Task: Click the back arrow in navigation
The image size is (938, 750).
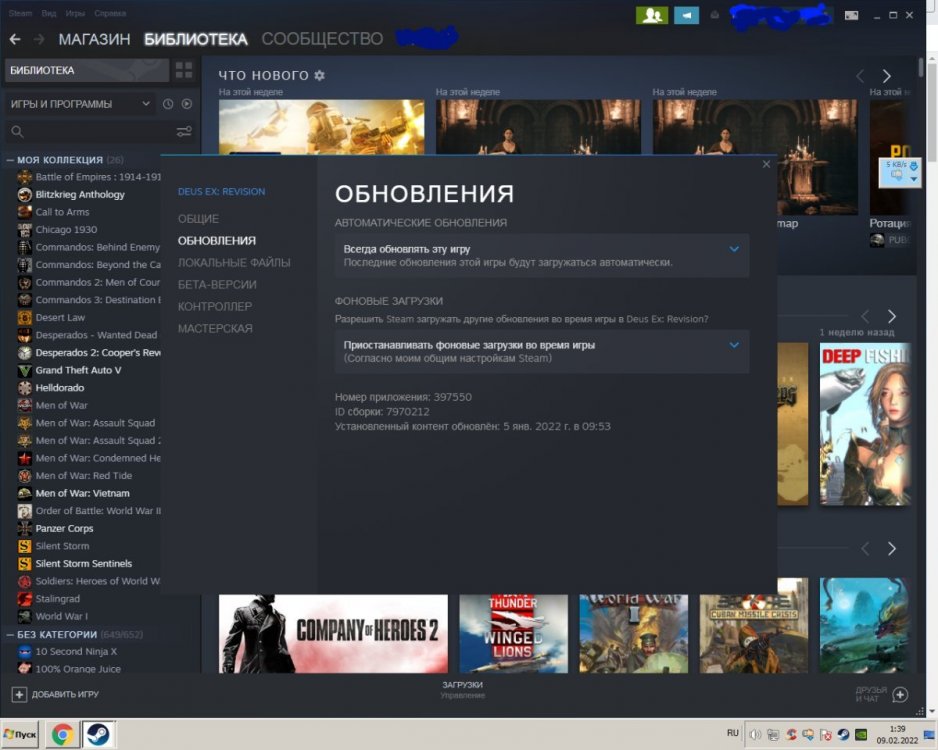Action: pyautogui.click(x=15, y=39)
